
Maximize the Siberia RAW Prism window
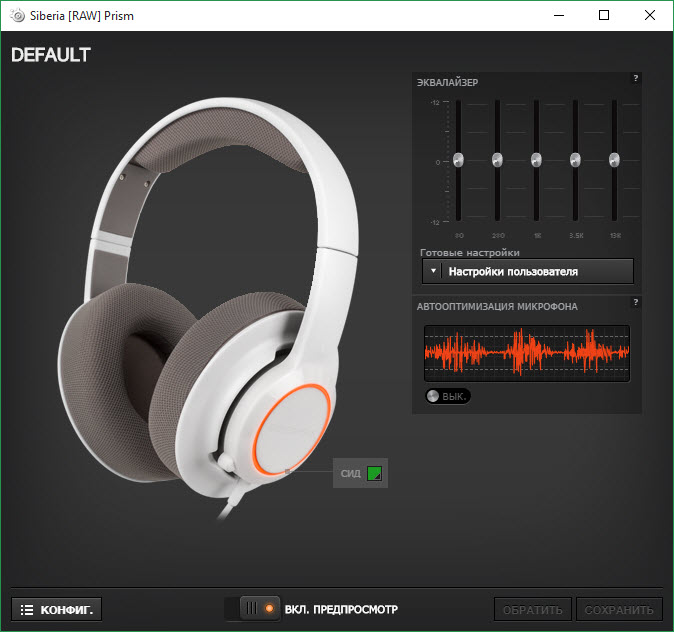click(x=604, y=15)
